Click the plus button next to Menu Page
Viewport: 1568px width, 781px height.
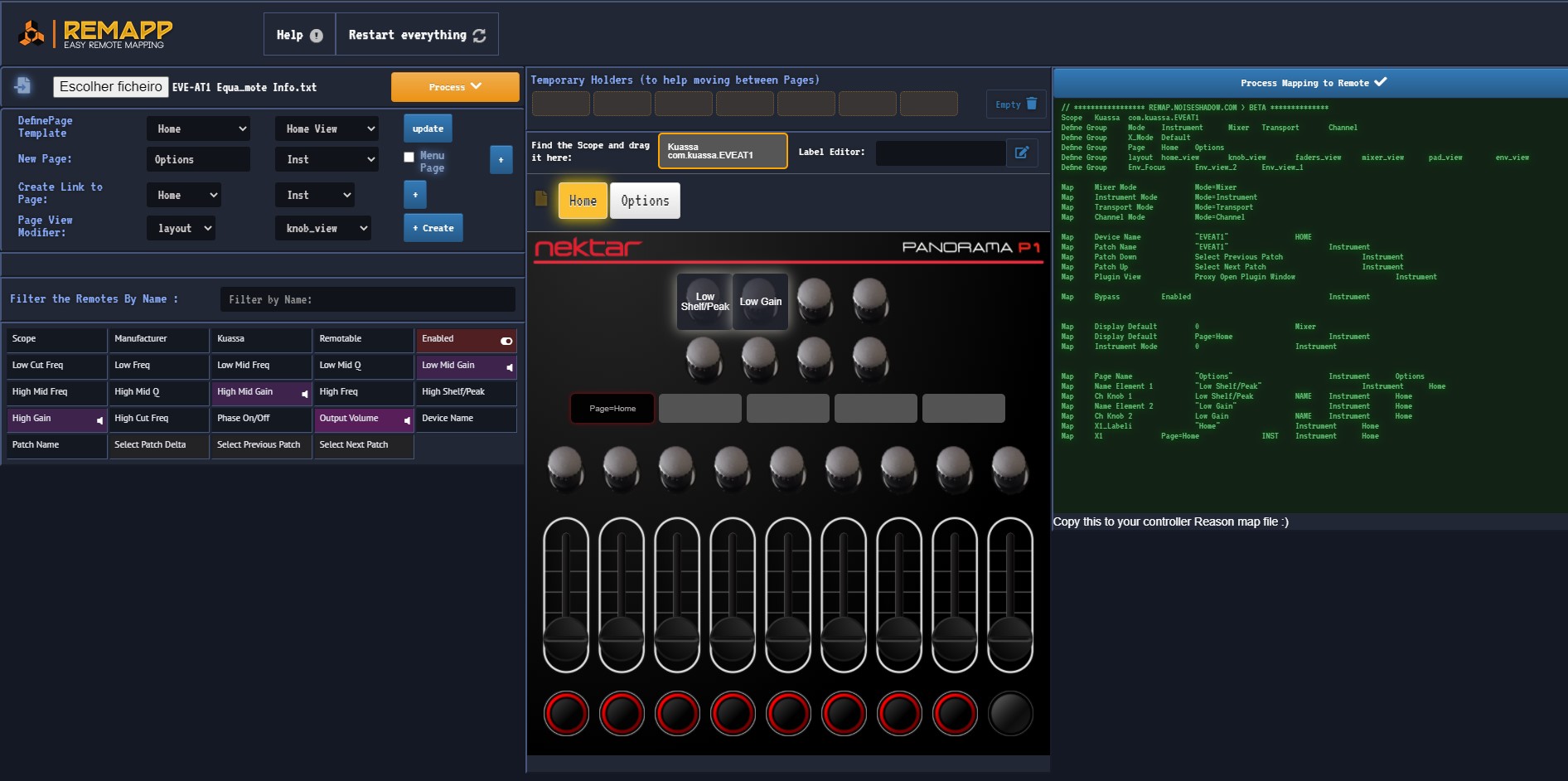[501, 160]
